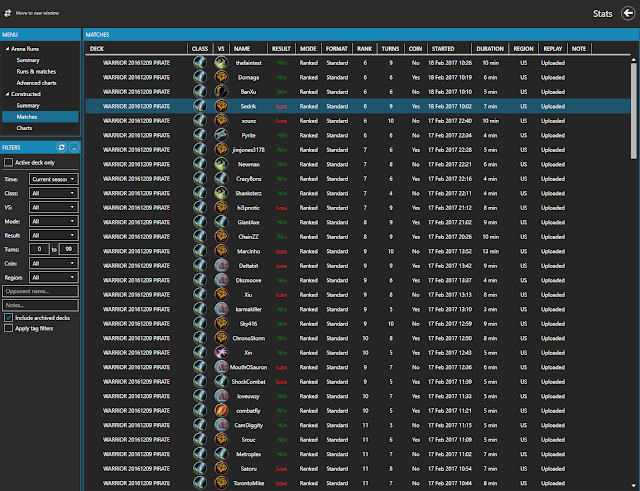This screenshot has width=640, height=491.
Task: Click Uploaded replay in sounz row
Action: tap(553, 121)
